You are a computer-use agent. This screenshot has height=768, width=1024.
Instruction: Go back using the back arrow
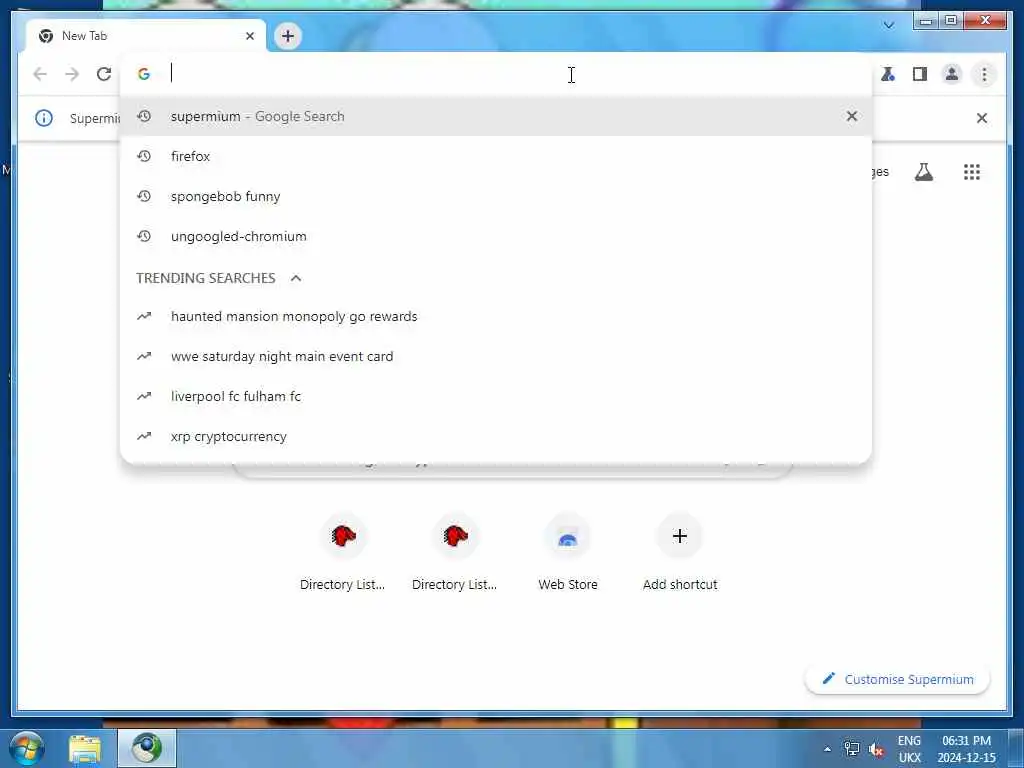(x=40, y=74)
